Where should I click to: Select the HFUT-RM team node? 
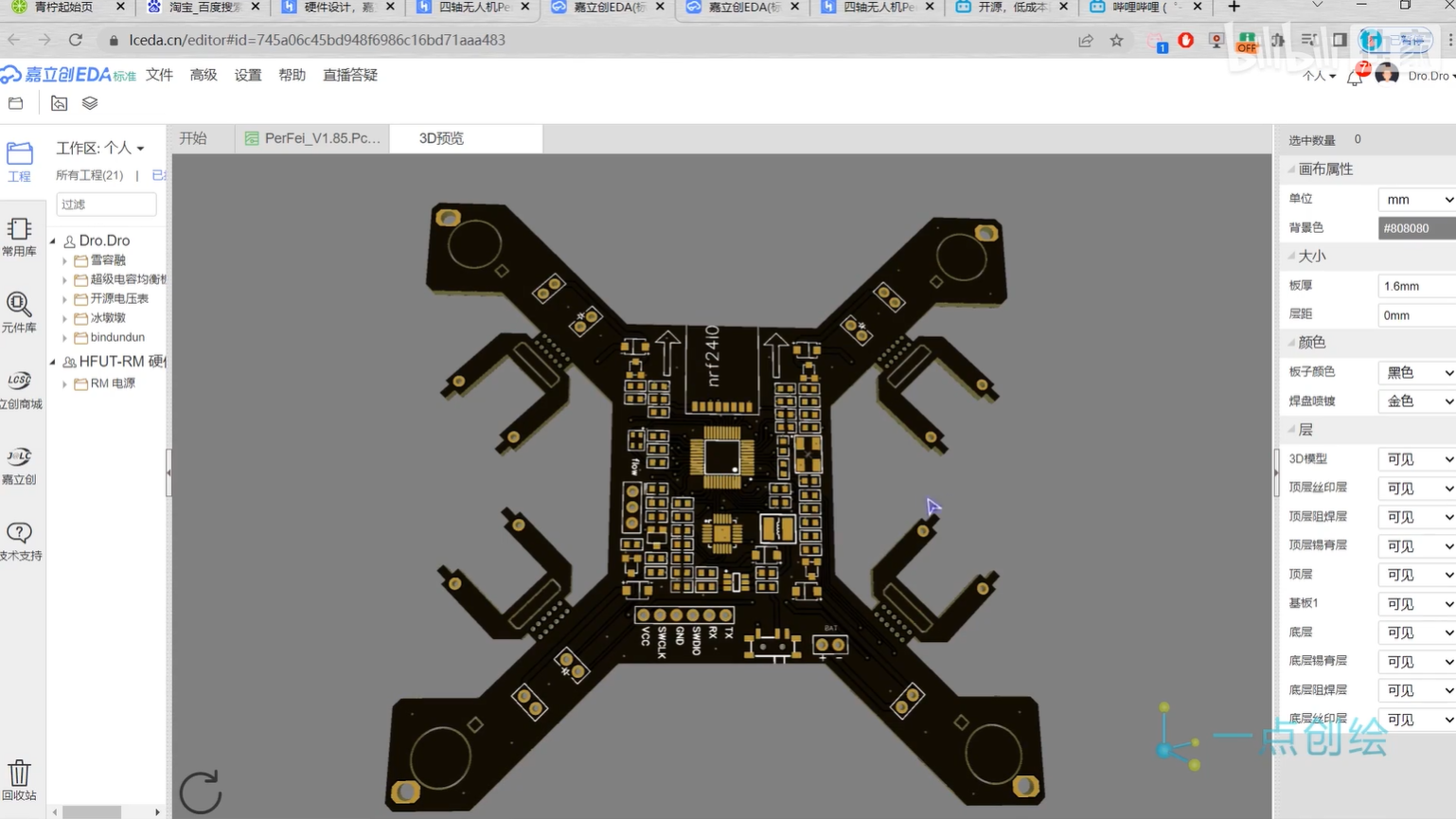[x=115, y=362]
